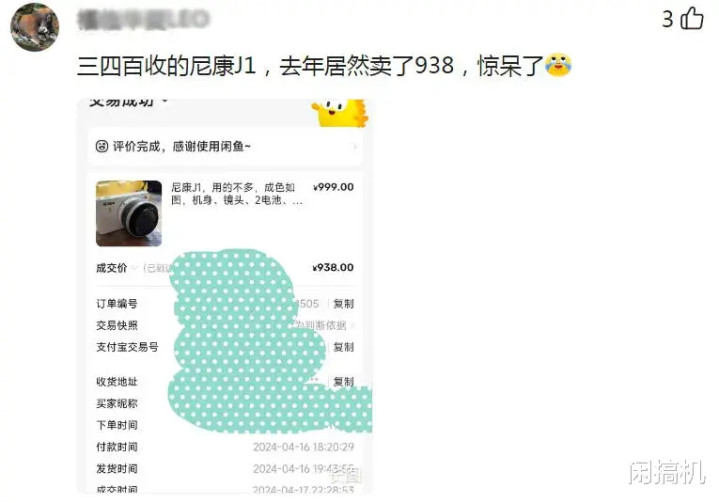
Task: Click the 尼康J1 listing title text
Action: [x=237, y=193]
